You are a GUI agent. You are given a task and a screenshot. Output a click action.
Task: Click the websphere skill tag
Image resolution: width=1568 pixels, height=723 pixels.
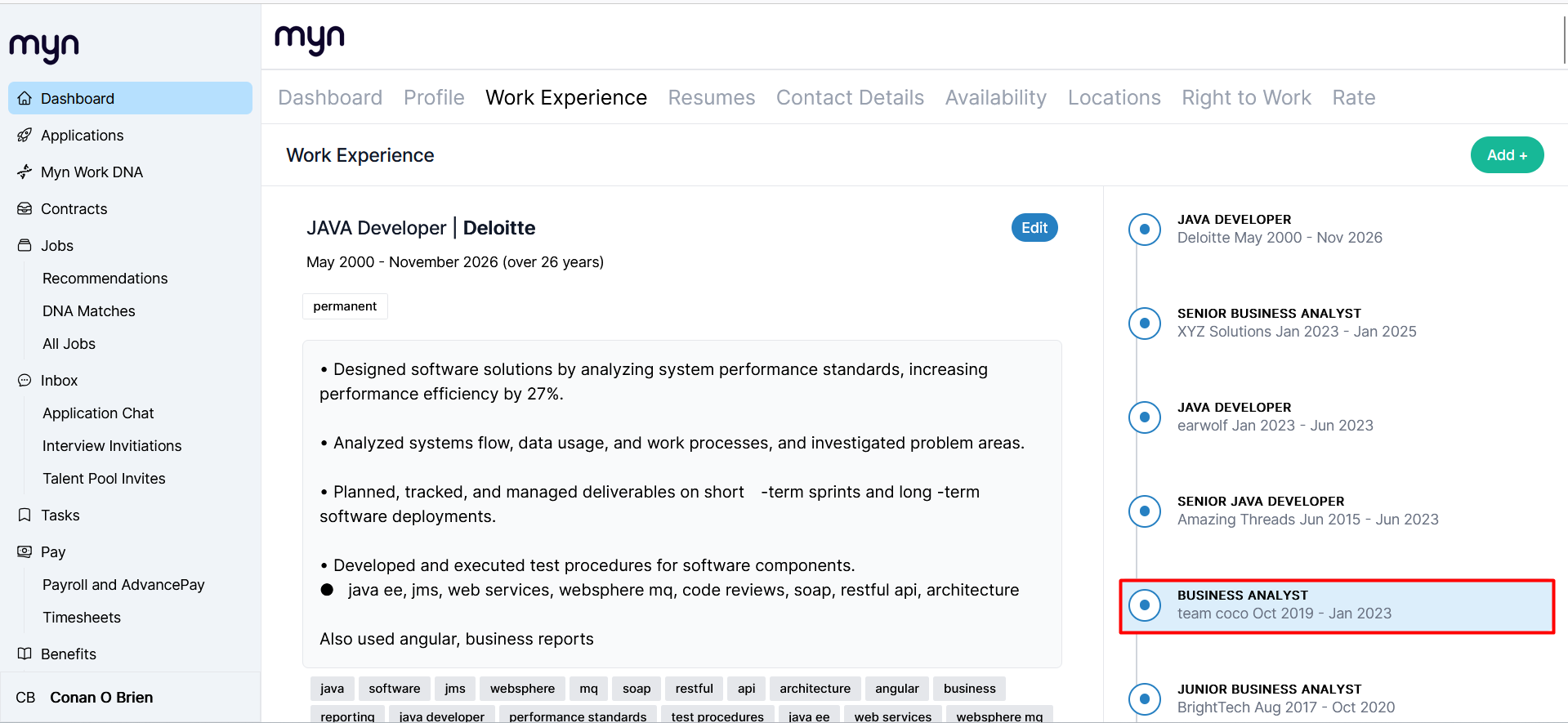click(522, 689)
